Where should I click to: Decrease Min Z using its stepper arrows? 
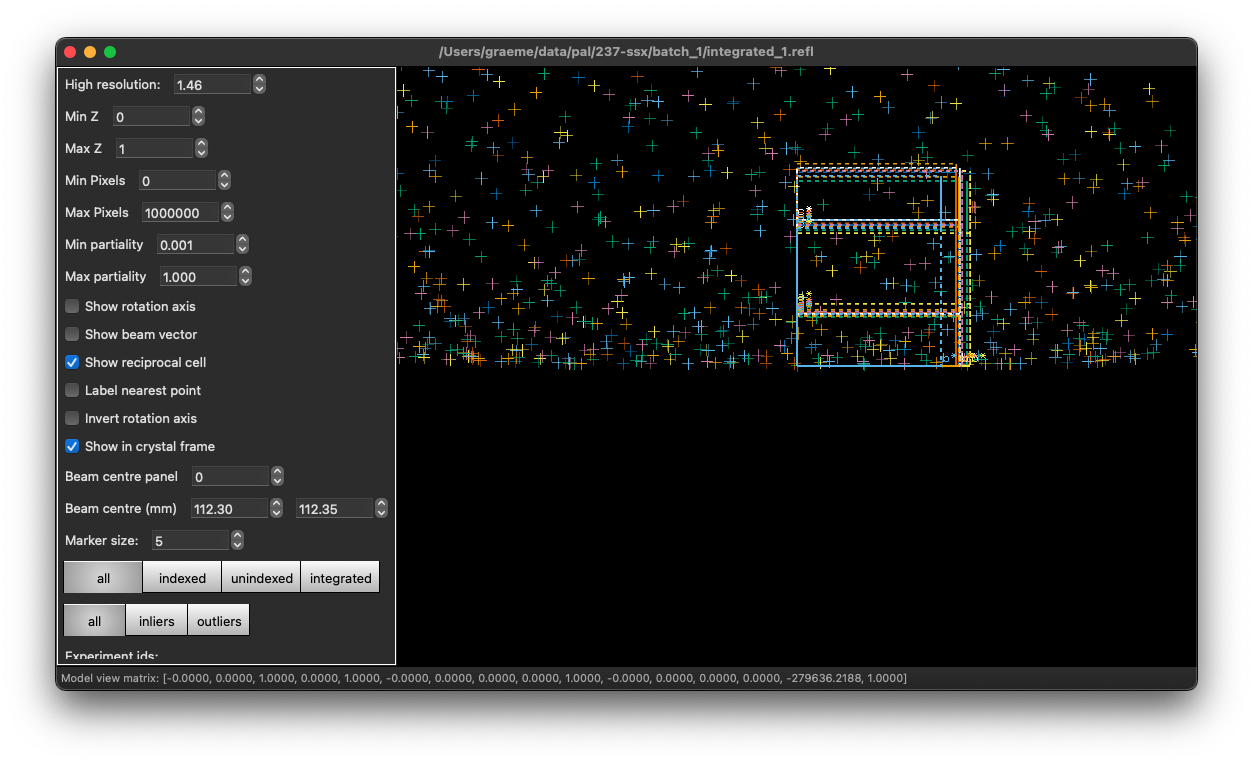[198, 120]
